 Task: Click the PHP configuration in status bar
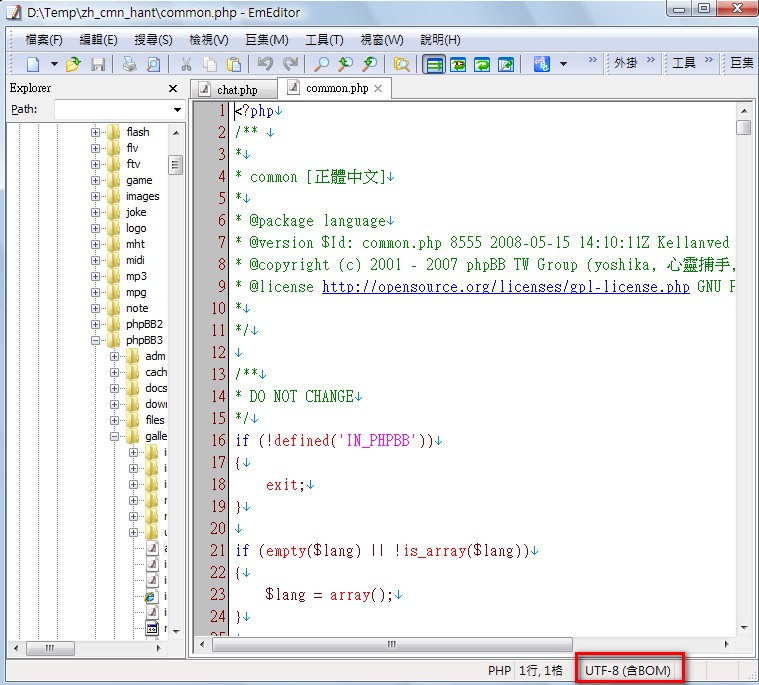[499, 670]
